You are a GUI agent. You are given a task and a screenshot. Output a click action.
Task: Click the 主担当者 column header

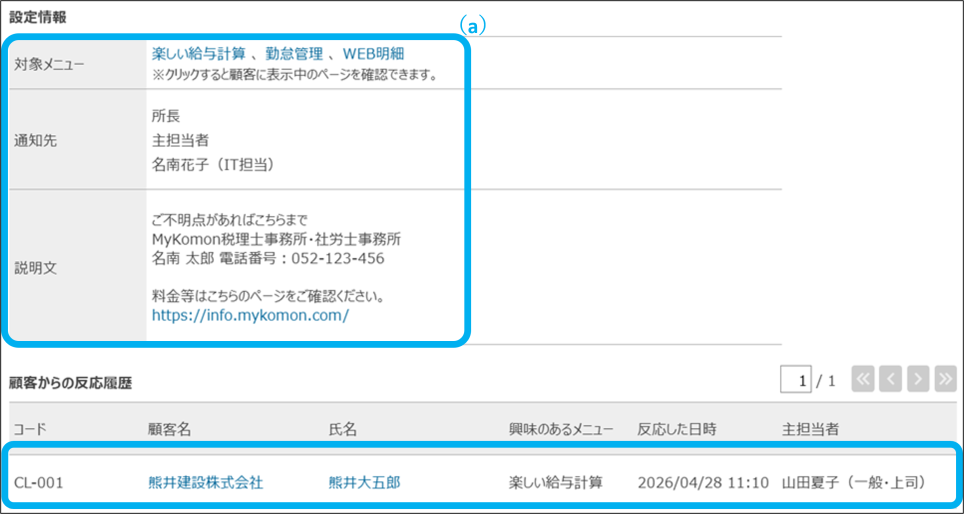click(x=810, y=430)
